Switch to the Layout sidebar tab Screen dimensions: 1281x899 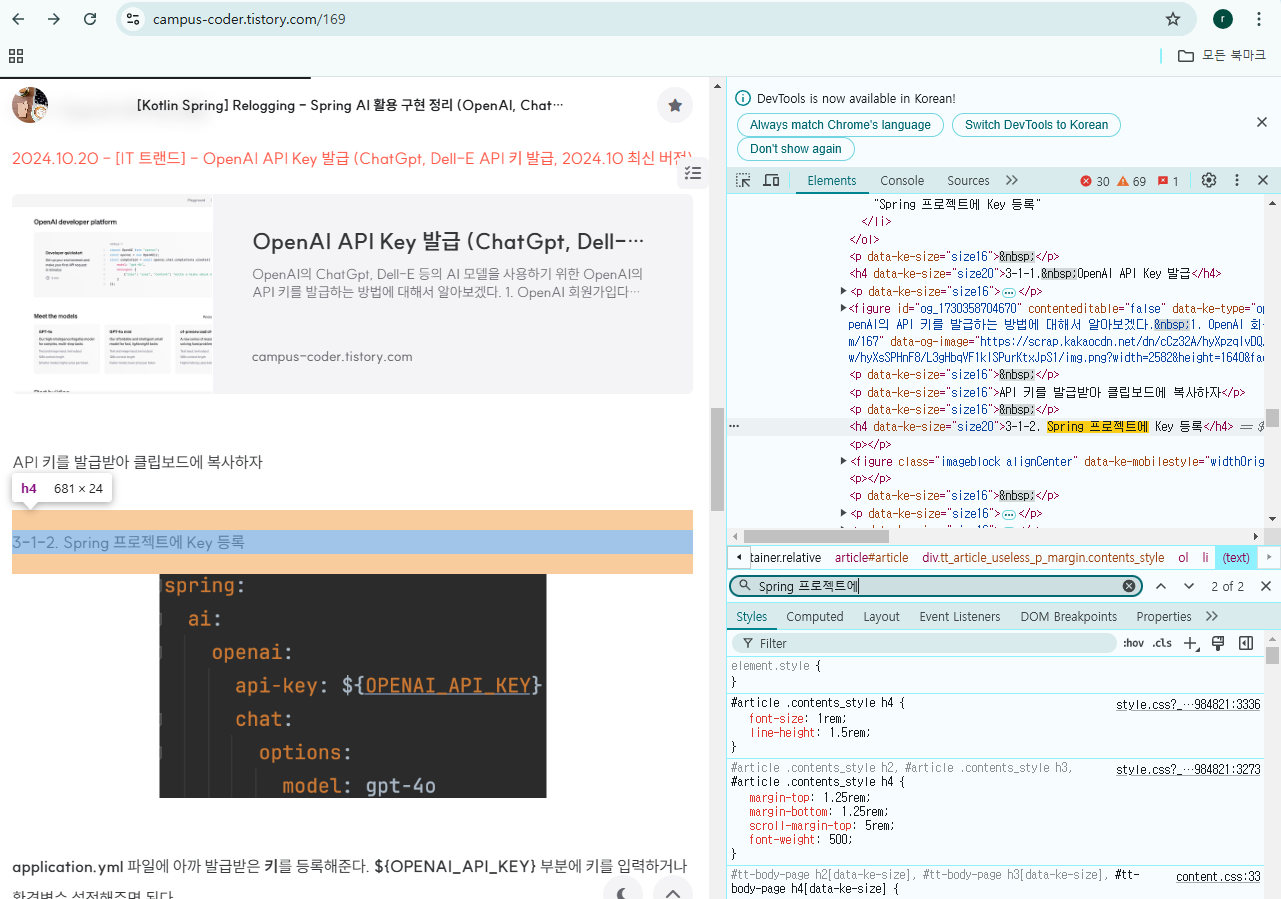881,617
